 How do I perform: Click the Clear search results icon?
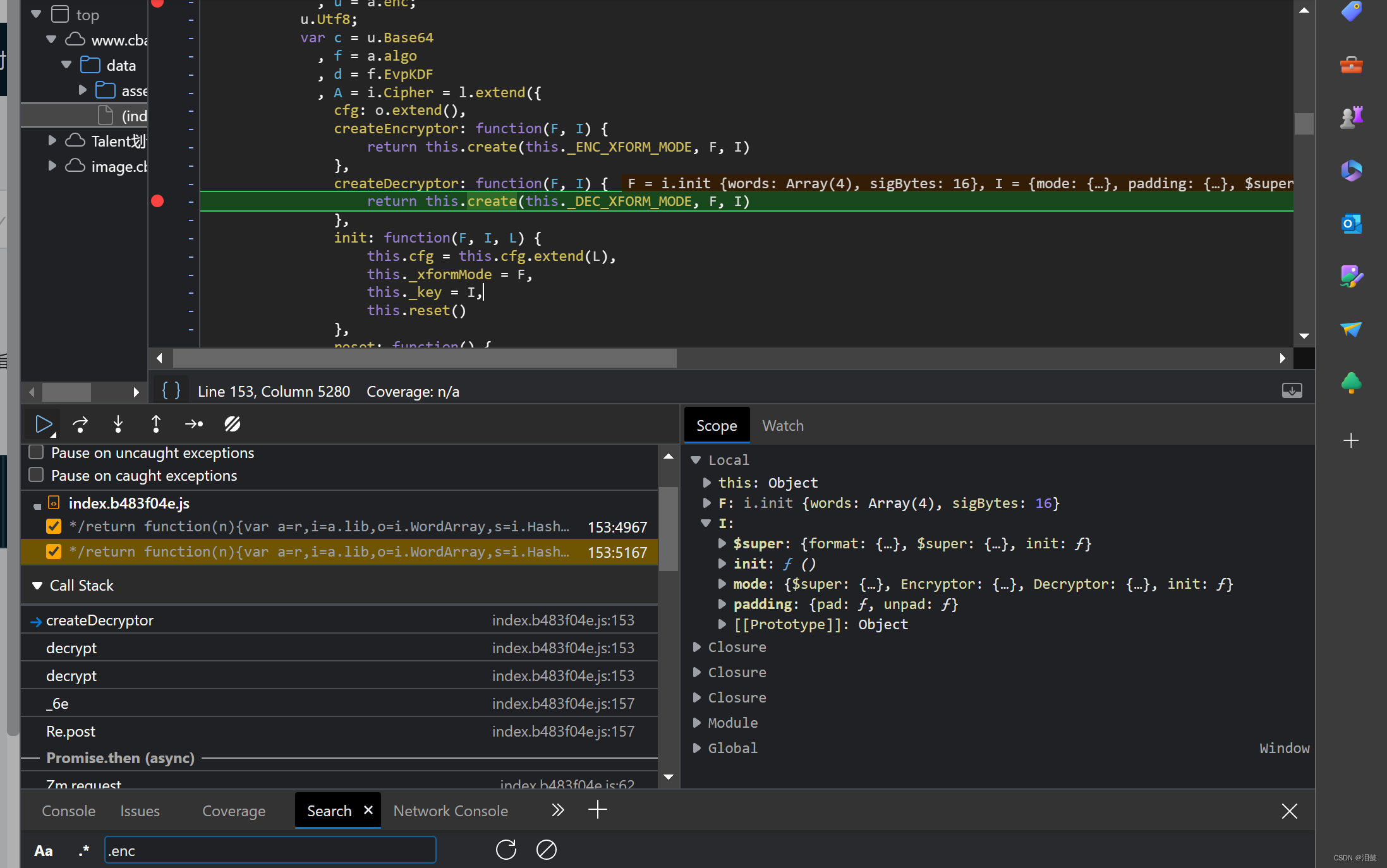pyautogui.click(x=546, y=850)
